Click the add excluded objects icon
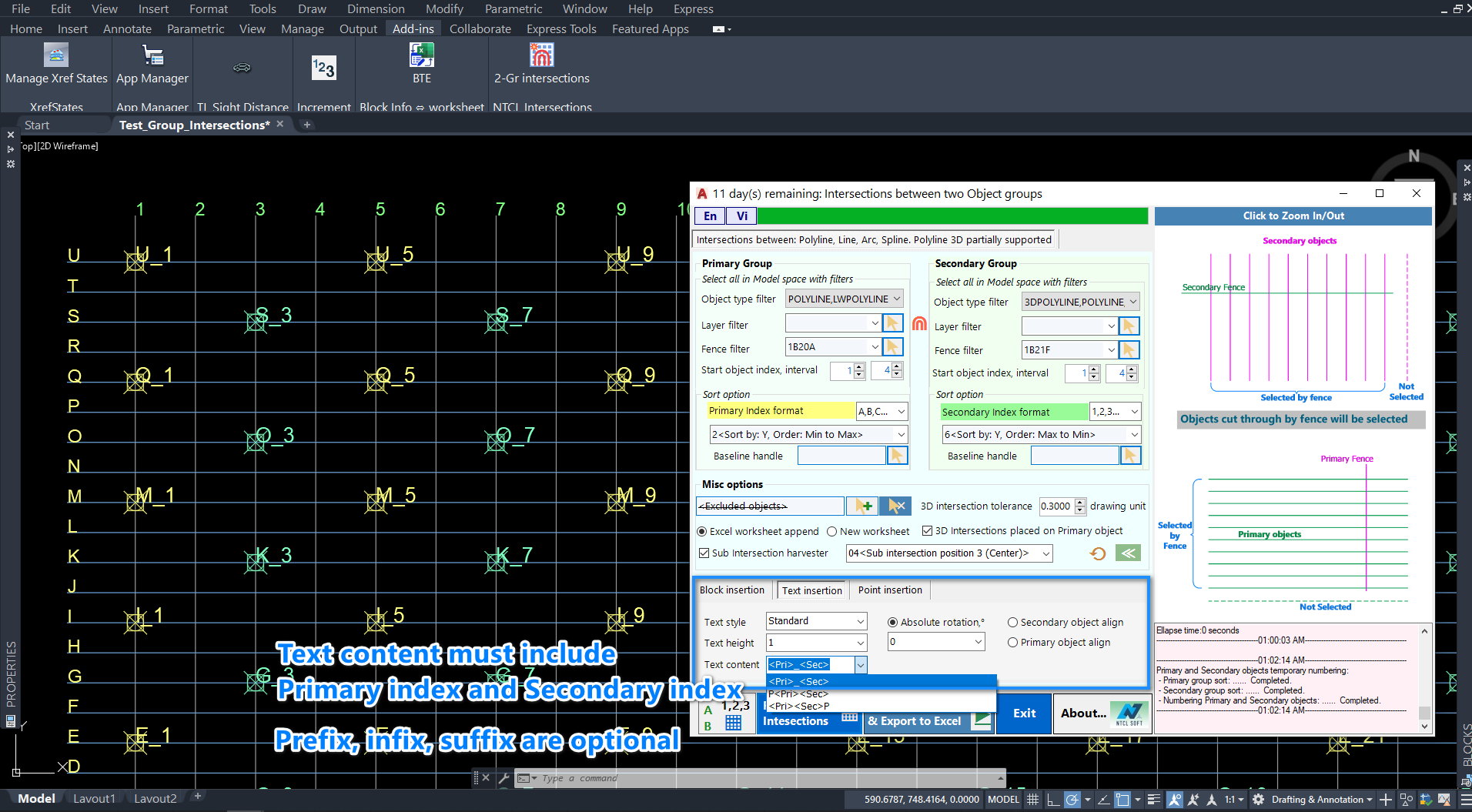1472x812 pixels. coord(861,506)
